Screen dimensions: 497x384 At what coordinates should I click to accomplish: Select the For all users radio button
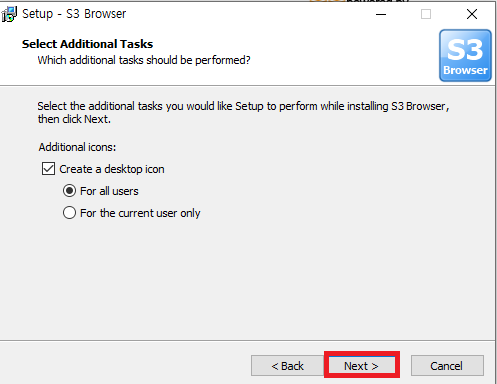tap(69, 191)
